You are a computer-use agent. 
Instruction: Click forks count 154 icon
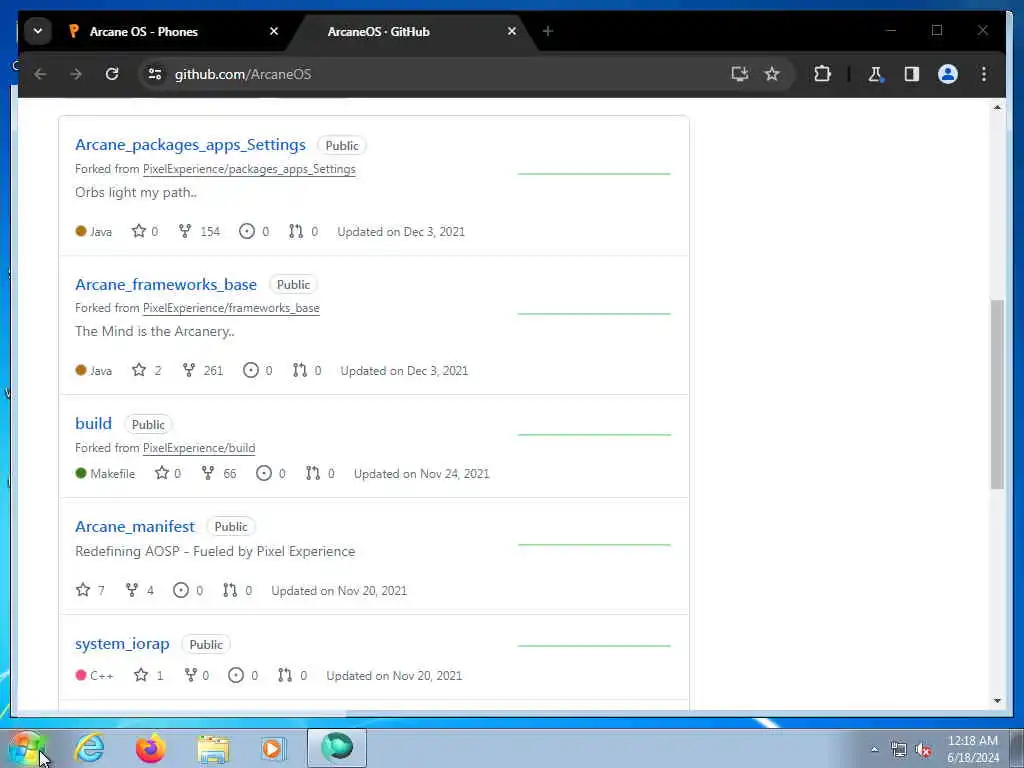(185, 231)
